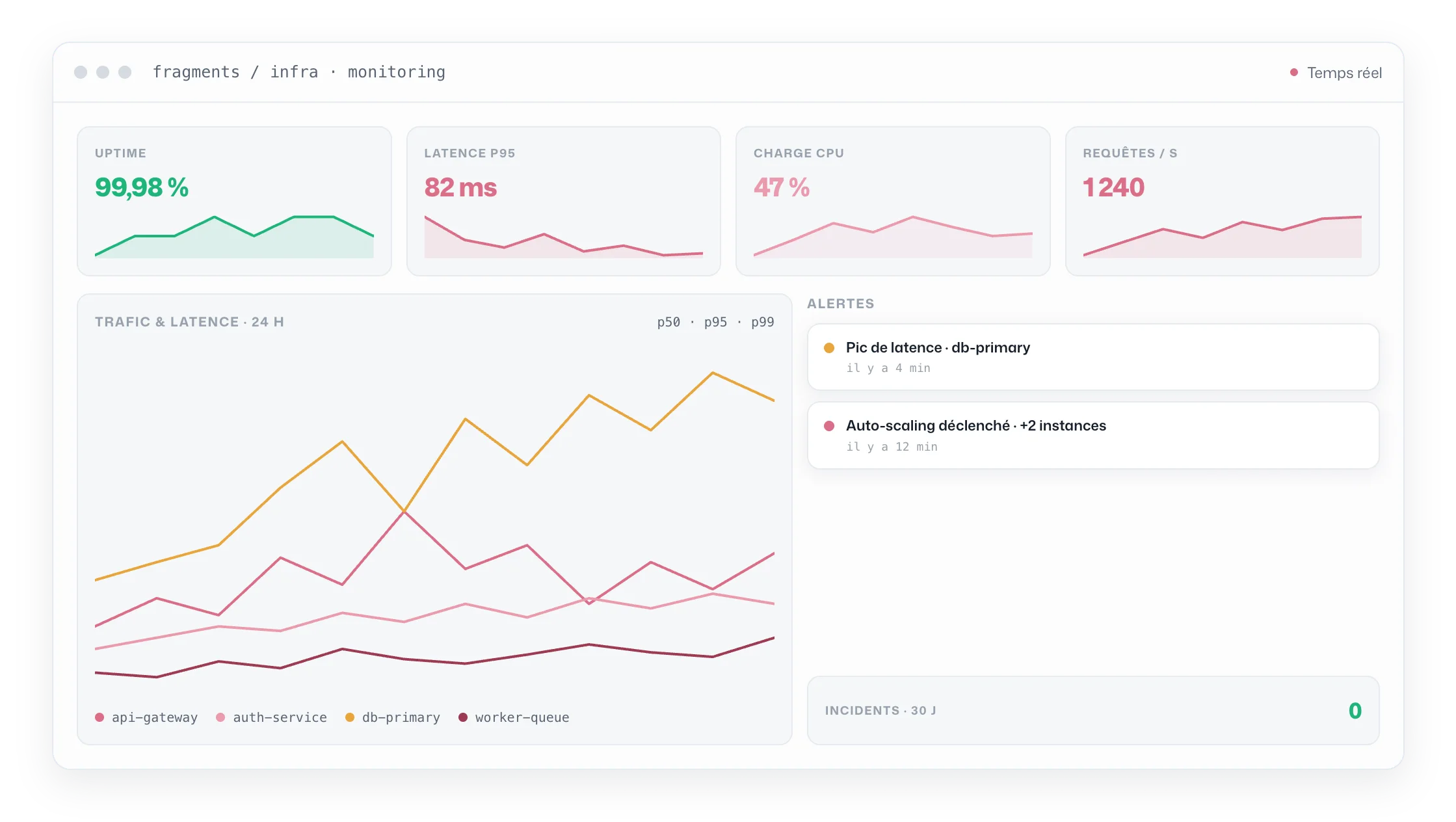Click the Uptime card label

[x=120, y=153]
